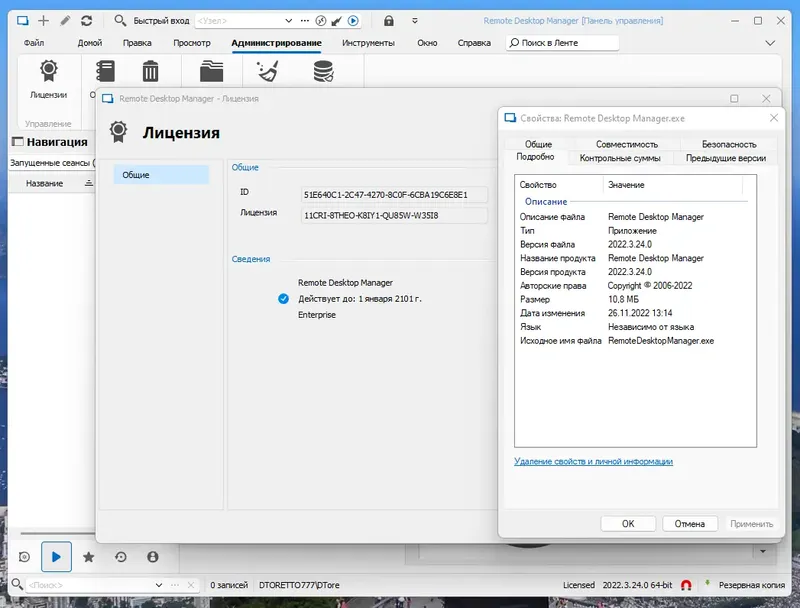The image size is (800, 608).
Task: Click the database icon in the ribbon
Action: pos(325,72)
